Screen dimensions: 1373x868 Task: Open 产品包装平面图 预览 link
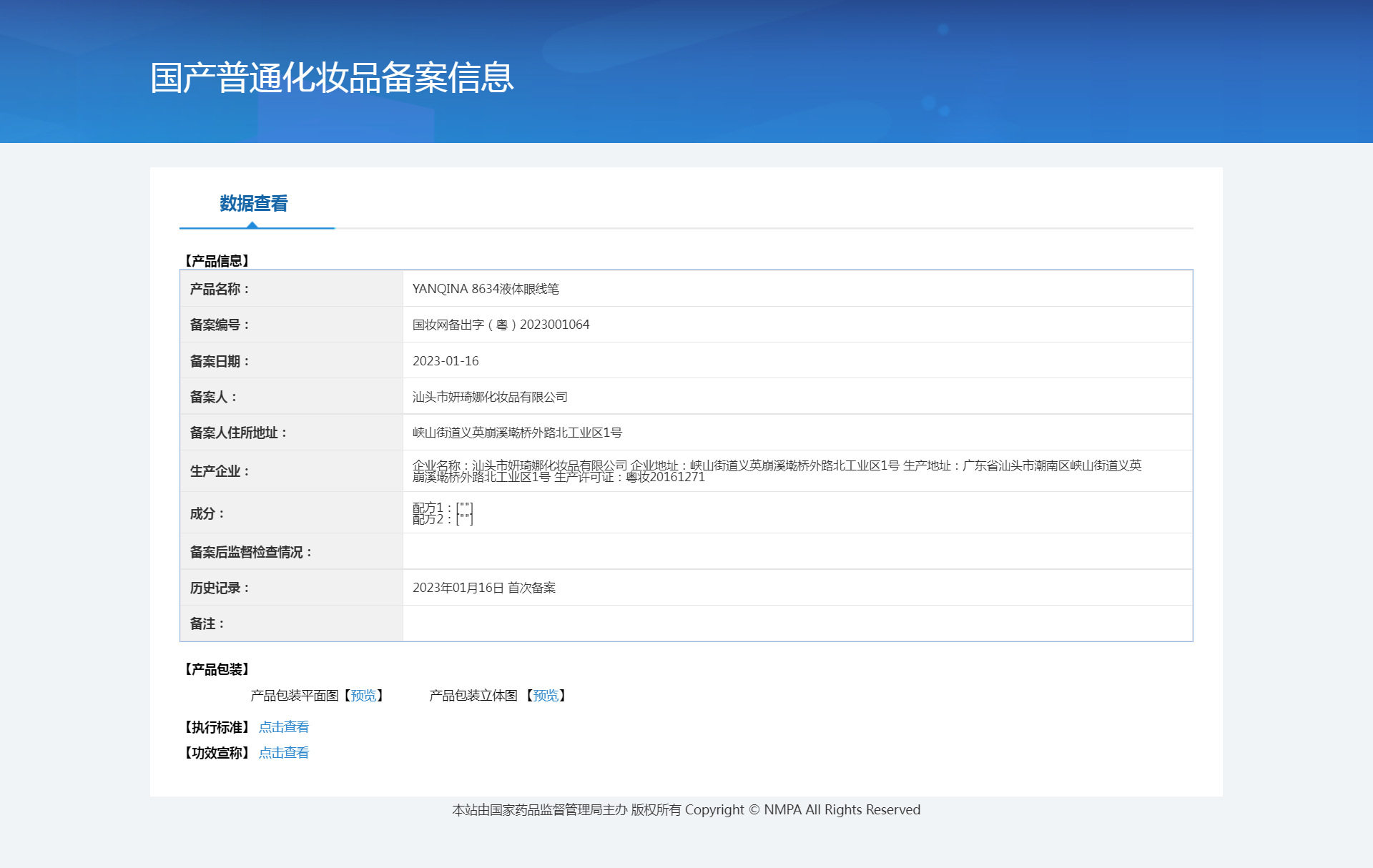point(363,696)
